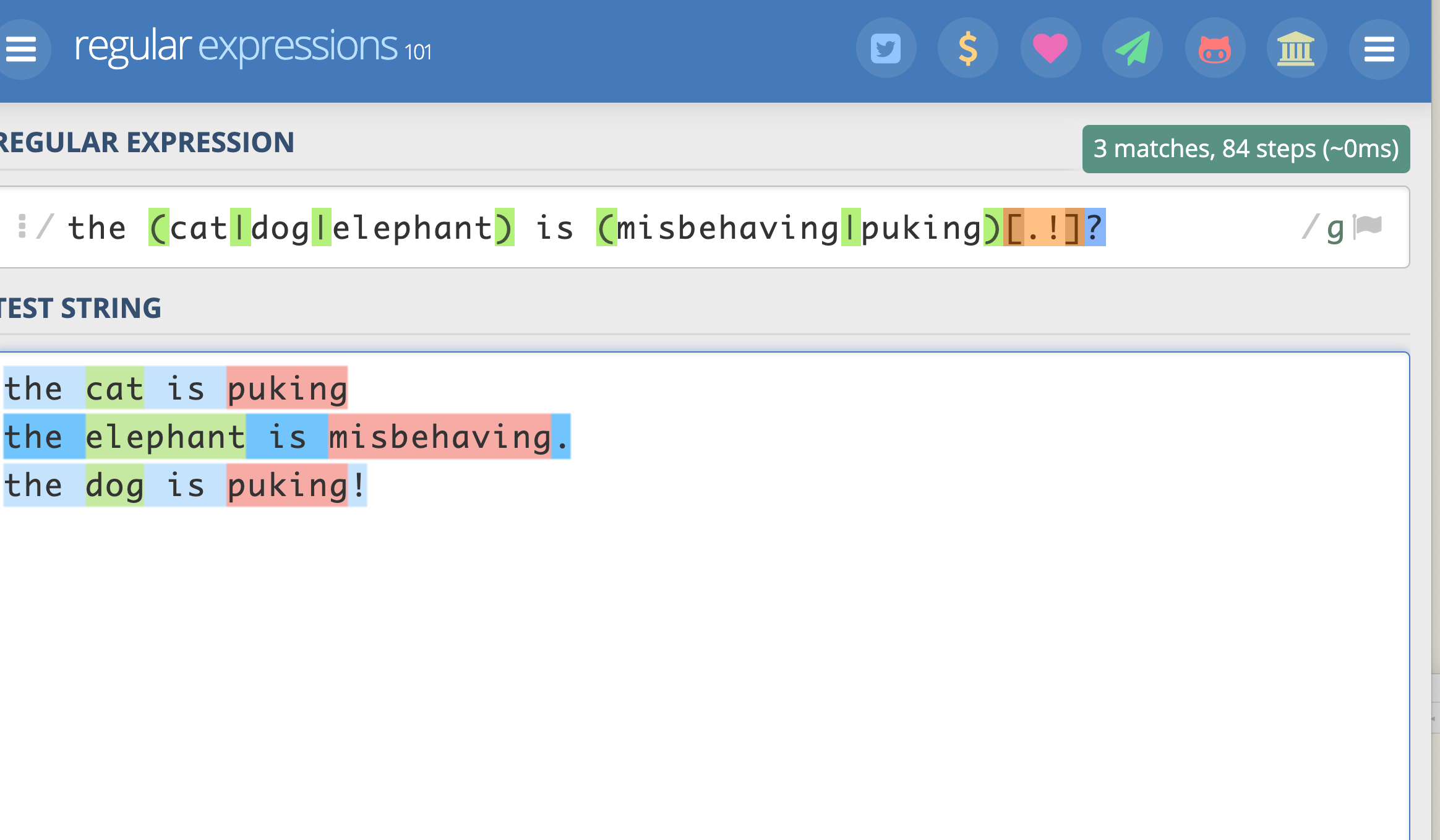Click the right panel collapse handle
Viewport: 1440px width, 840px height.
[1434, 718]
